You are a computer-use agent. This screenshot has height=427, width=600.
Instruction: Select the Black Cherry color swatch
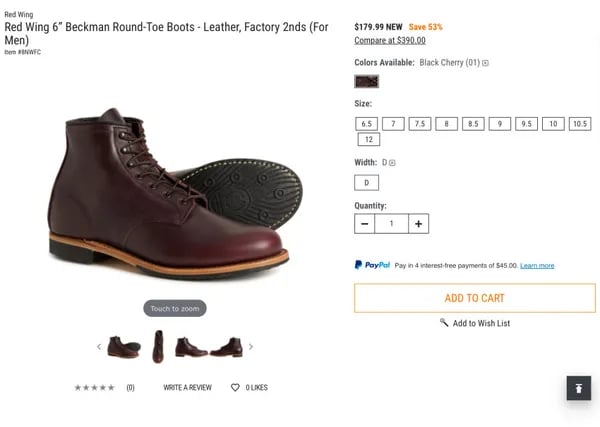tap(367, 81)
